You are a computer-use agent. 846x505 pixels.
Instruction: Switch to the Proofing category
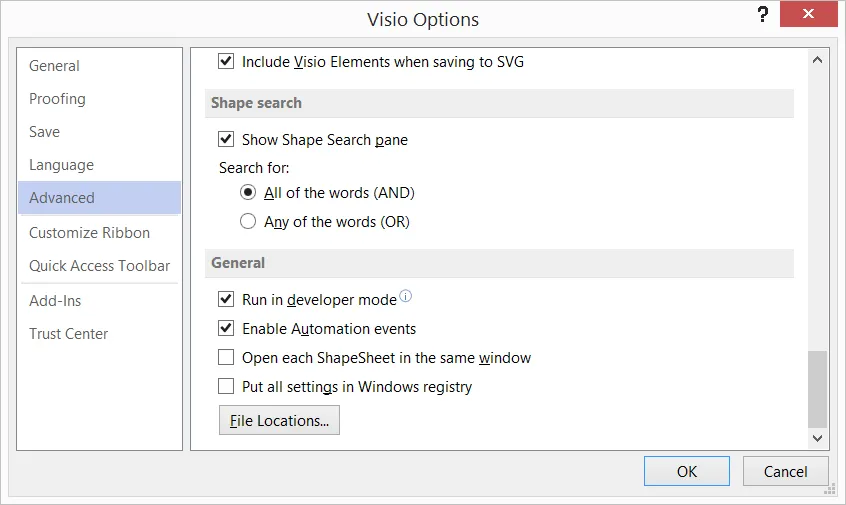99,99
